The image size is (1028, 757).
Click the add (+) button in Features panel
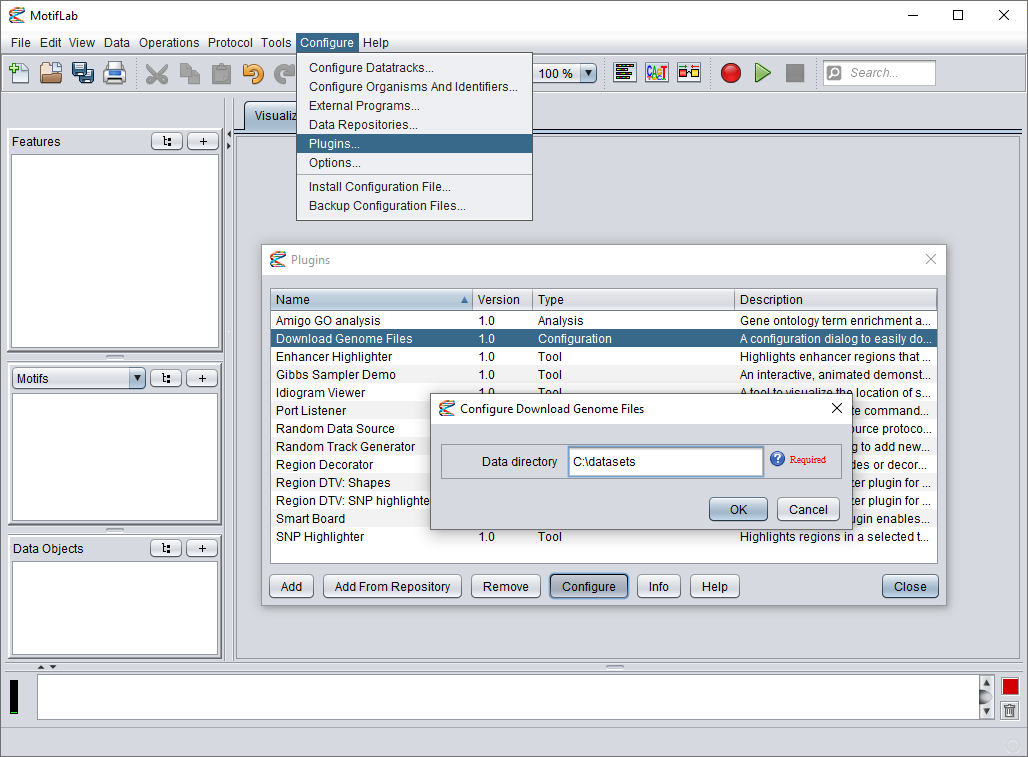[203, 142]
